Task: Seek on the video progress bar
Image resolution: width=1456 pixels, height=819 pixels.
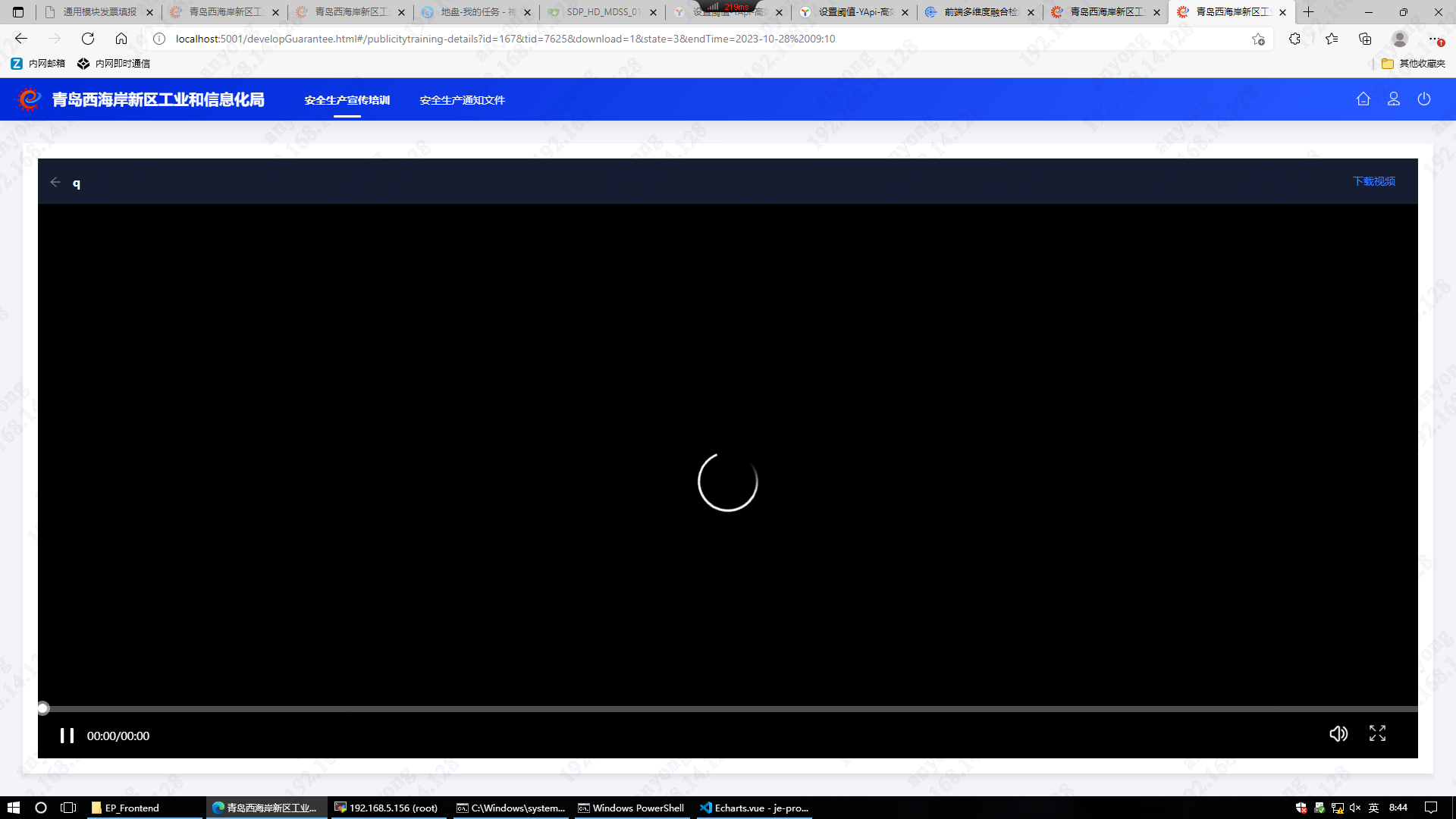Action: [728, 709]
